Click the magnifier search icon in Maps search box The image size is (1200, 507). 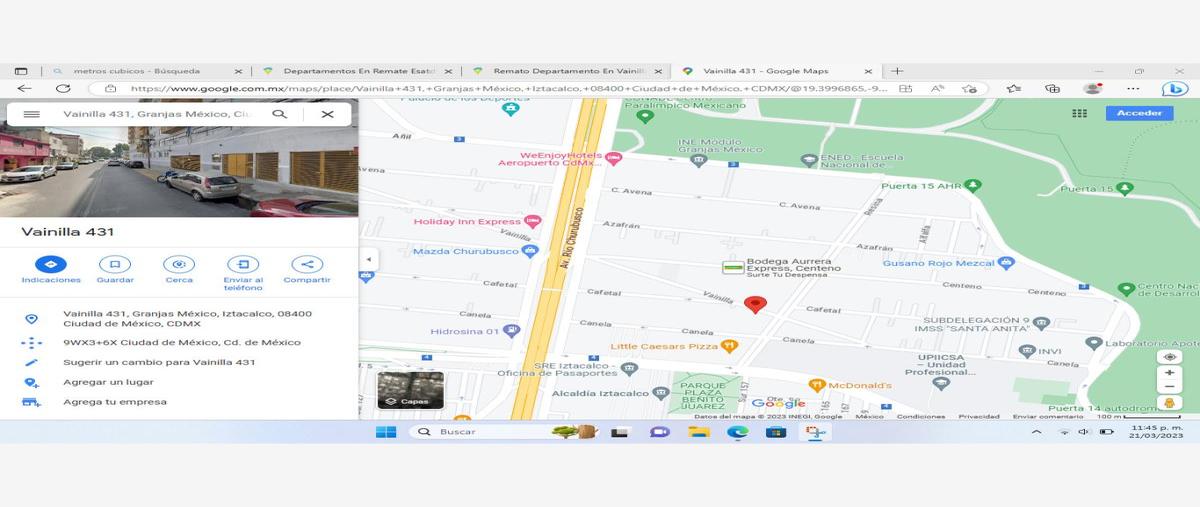click(x=280, y=114)
